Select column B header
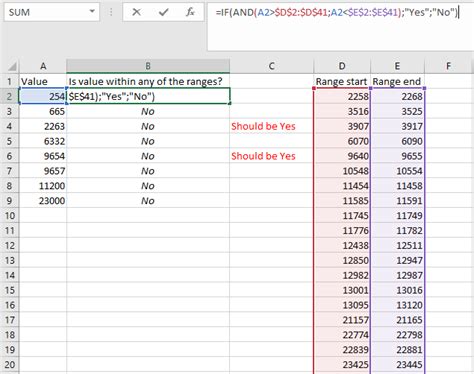This screenshot has height=374, width=474. pos(148,66)
